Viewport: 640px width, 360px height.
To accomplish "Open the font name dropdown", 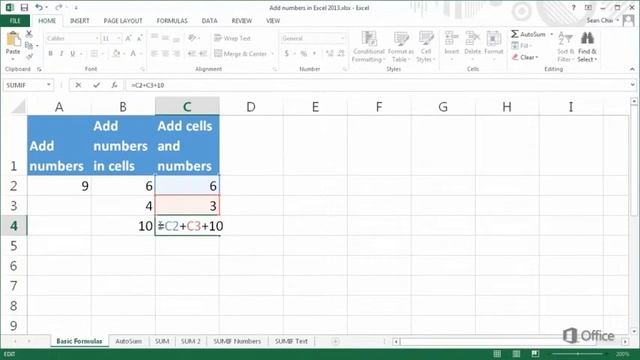I will pyautogui.click(x=97, y=38).
